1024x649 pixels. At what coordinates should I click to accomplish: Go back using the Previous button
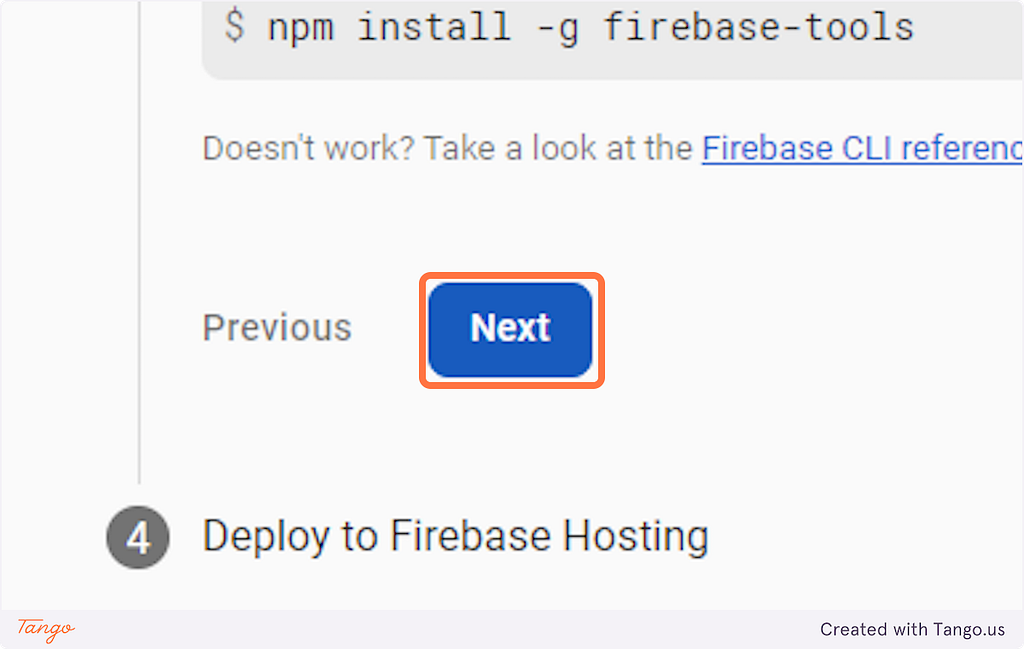(x=277, y=327)
